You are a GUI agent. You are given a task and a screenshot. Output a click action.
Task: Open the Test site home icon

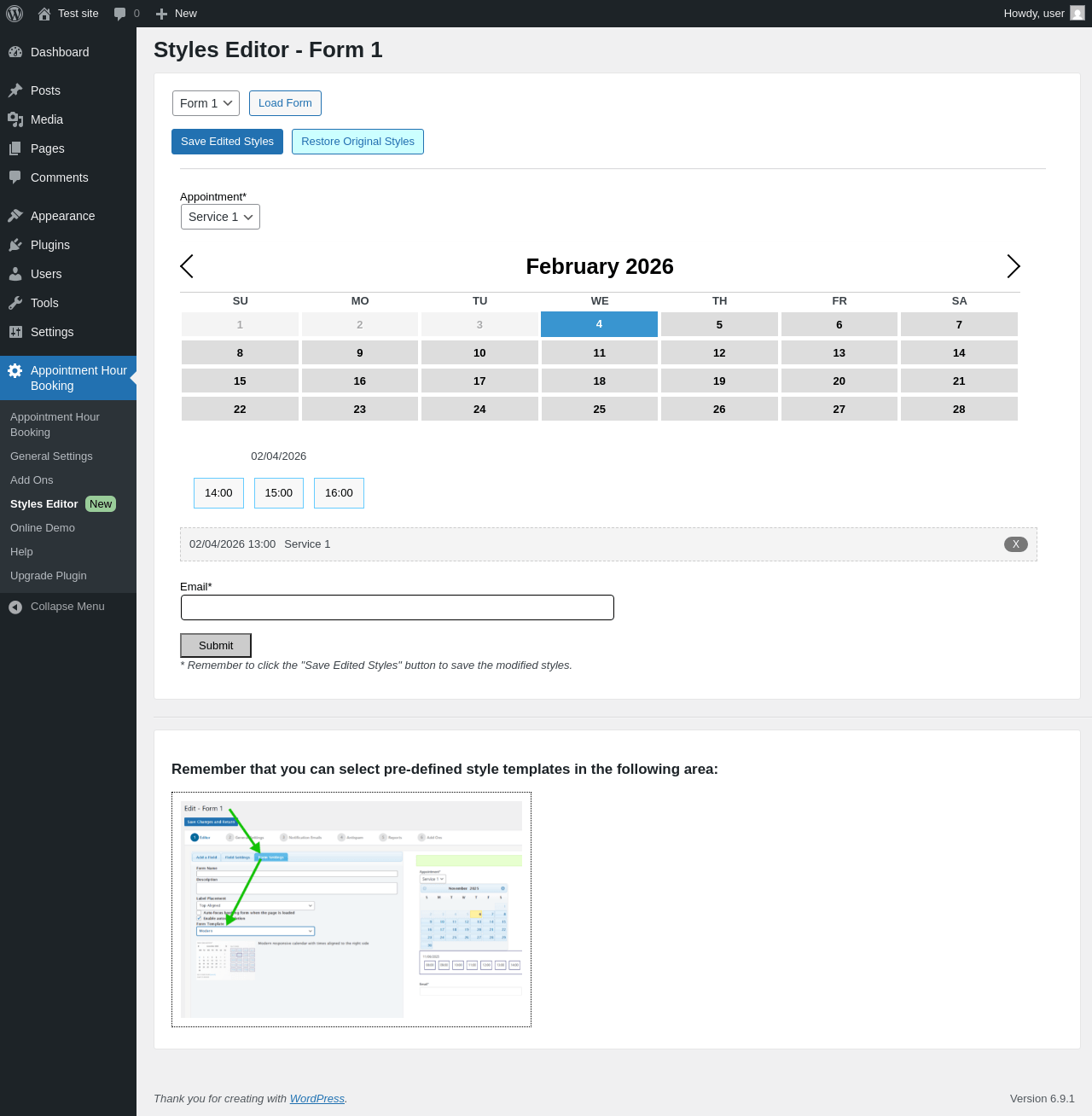44,14
